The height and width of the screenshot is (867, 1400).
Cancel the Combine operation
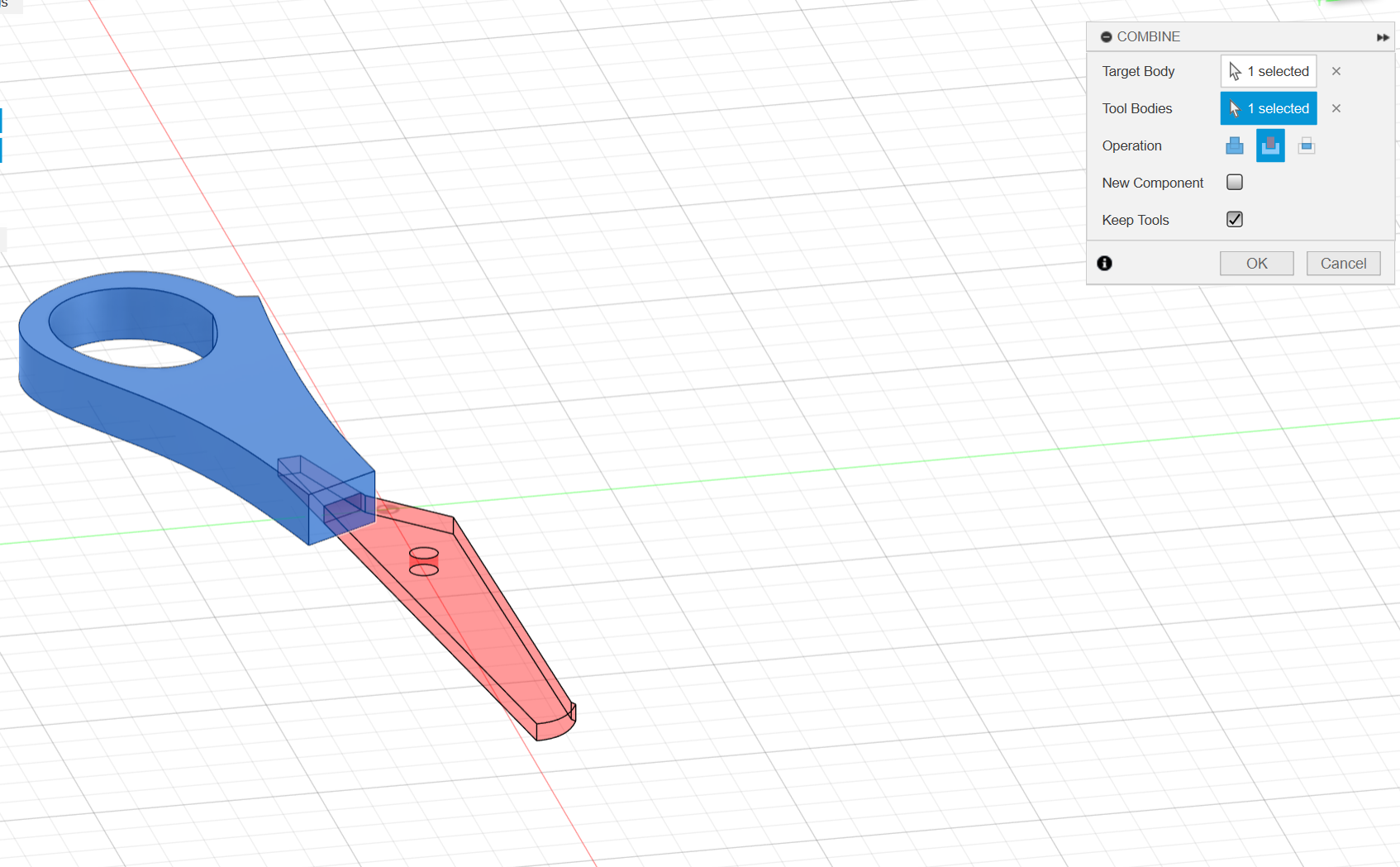point(1343,263)
